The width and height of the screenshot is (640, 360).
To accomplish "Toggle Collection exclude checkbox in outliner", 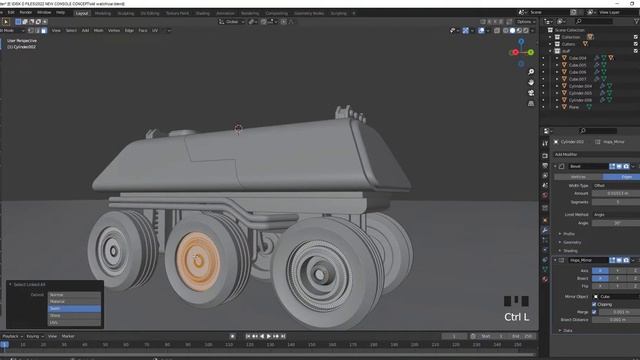I will (x=636, y=37).
